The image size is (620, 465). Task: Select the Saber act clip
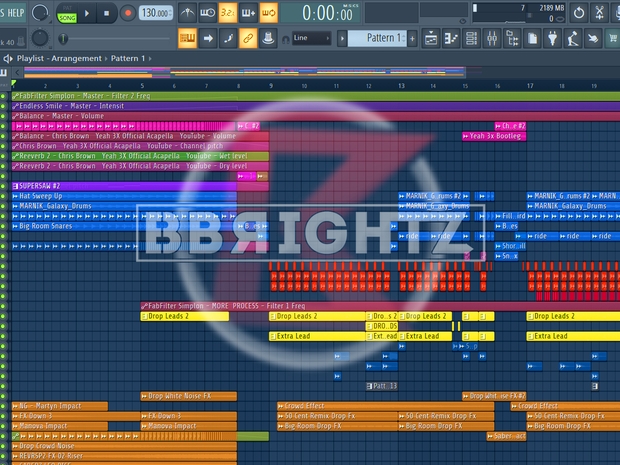click(x=506, y=436)
